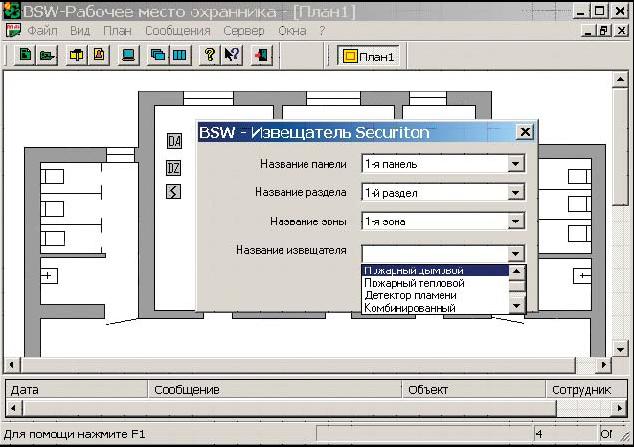Click plan view horizontal scroll left arrow
The height and width of the screenshot is (447, 634).
(12, 365)
